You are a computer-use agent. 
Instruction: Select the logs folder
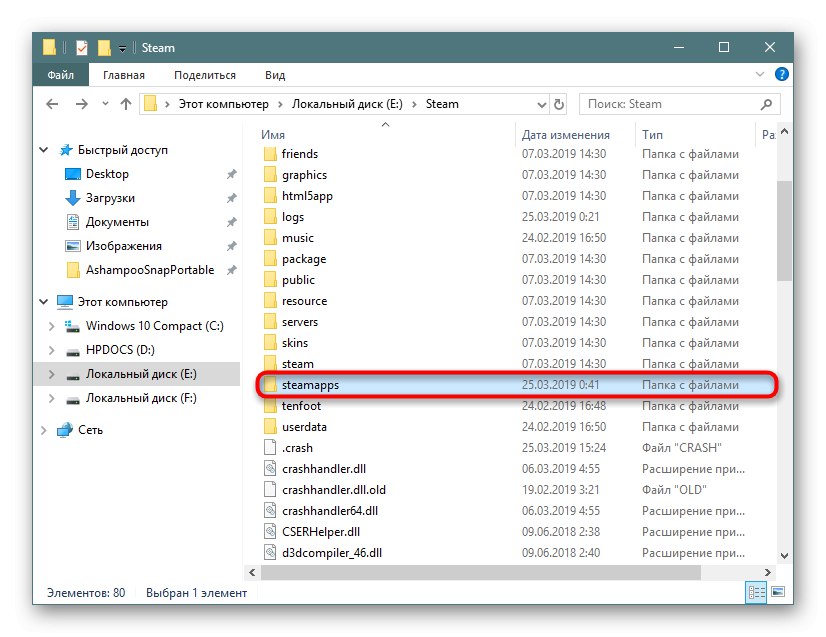click(293, 217)
